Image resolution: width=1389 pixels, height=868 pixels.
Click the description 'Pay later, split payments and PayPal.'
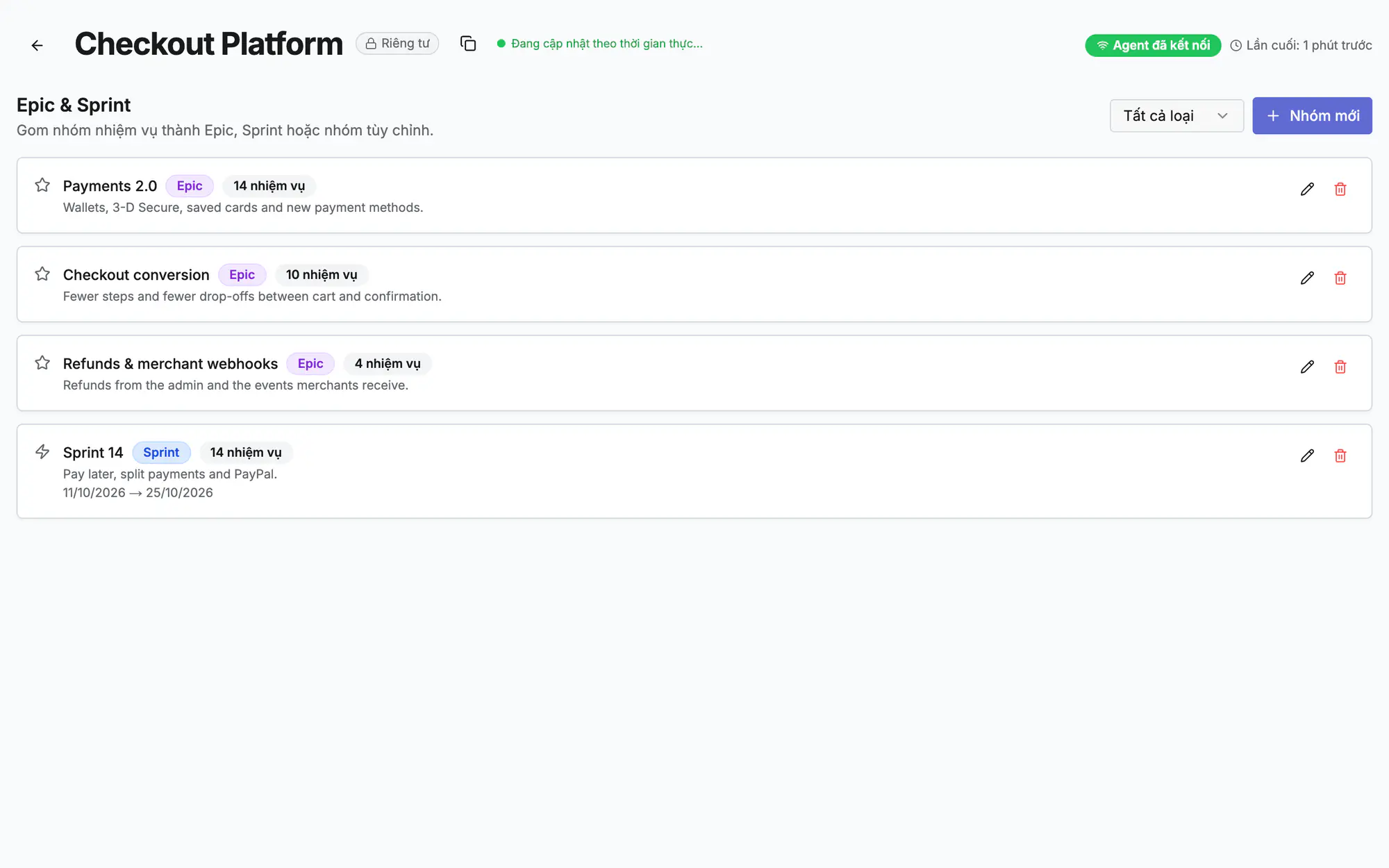pyautogui.click(x=170, y=474)
